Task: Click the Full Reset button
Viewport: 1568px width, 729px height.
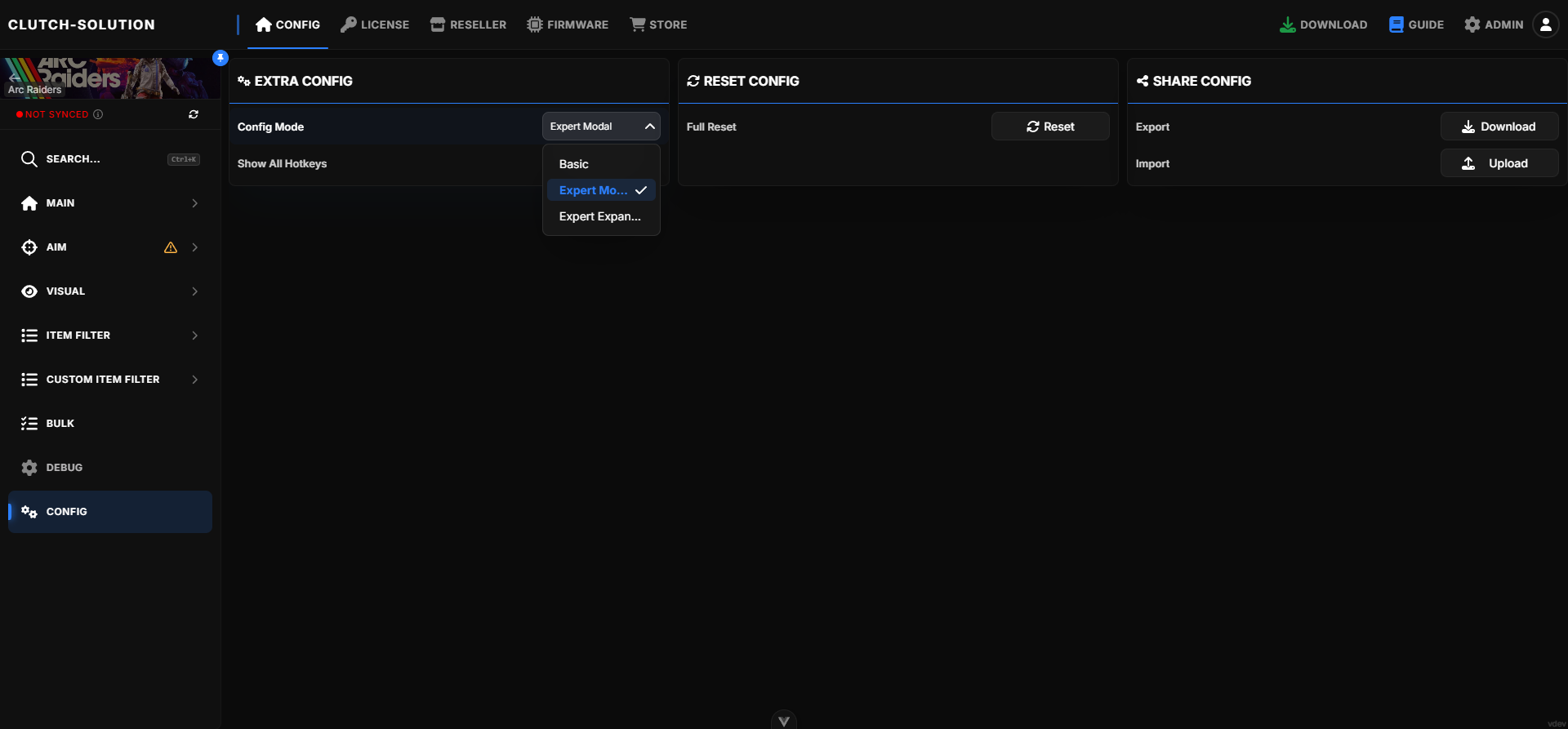Action: coord(1050,127)
